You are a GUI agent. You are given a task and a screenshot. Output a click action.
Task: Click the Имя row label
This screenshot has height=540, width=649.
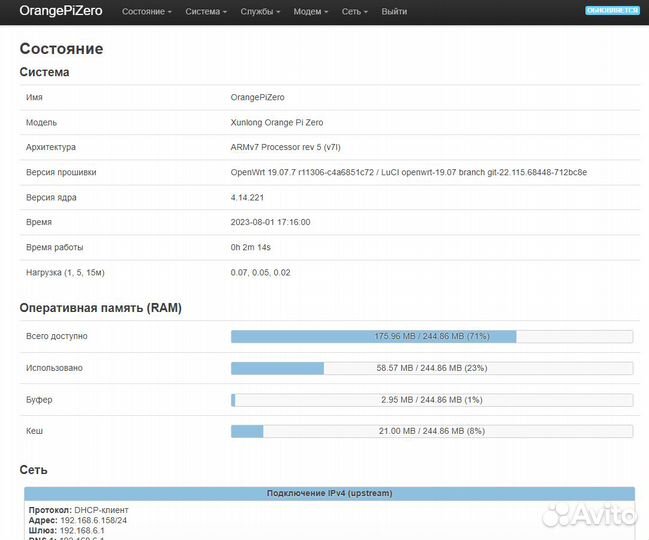pos(34,97)
